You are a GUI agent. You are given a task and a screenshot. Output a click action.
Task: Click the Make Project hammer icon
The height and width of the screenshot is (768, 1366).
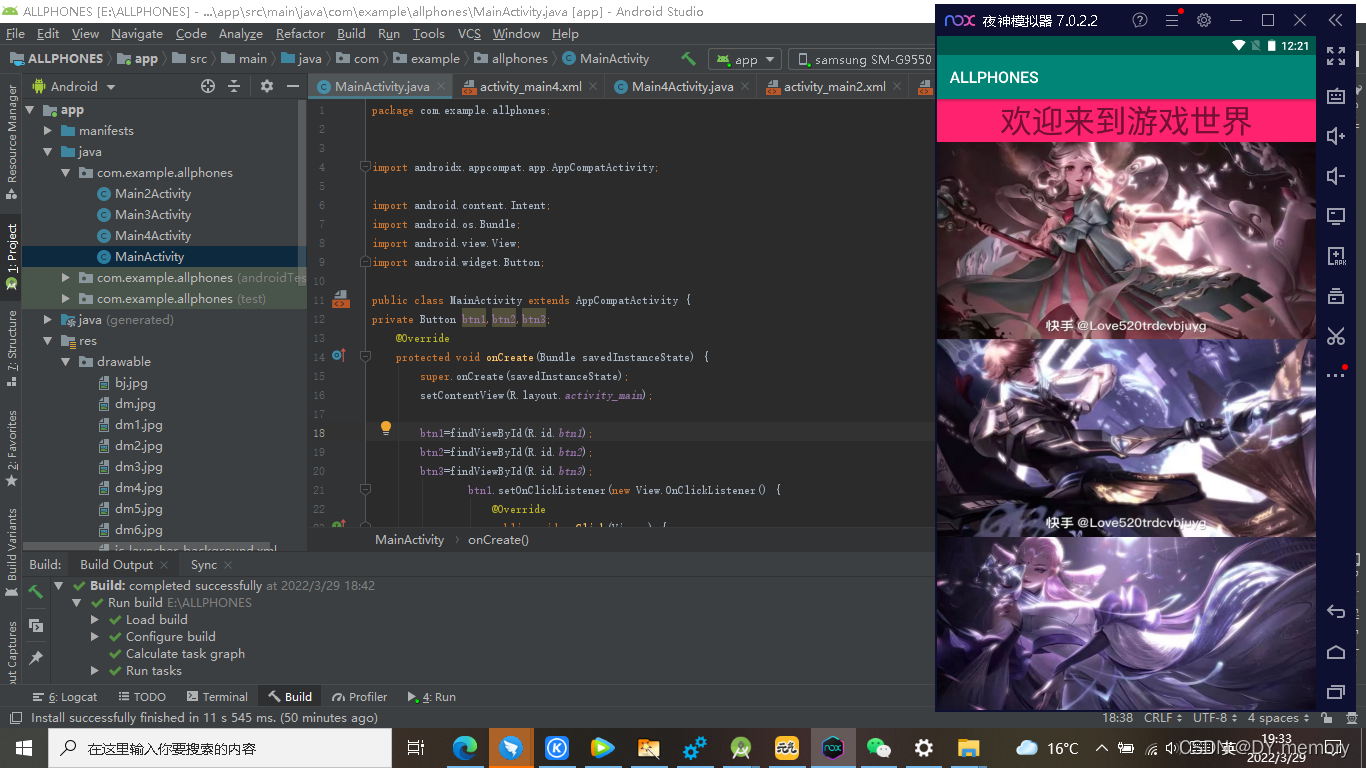pos(688,59)
